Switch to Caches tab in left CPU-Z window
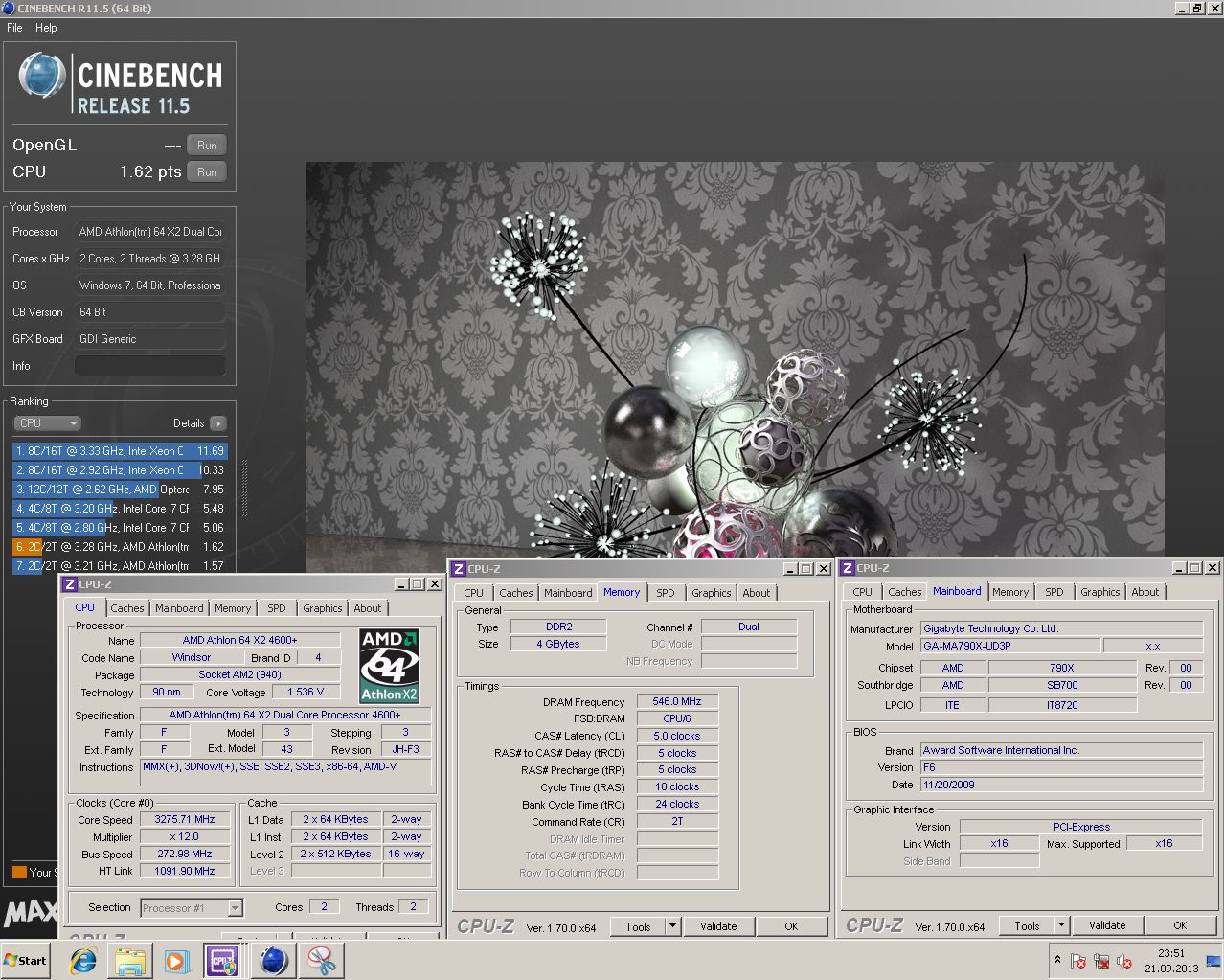1224x980 pixels. pyautogui.click(x=126, y=608)
